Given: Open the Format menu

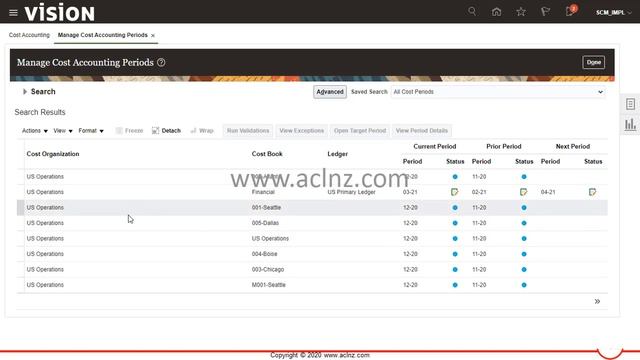Looking at the screenshot, I should coord(91,131).
